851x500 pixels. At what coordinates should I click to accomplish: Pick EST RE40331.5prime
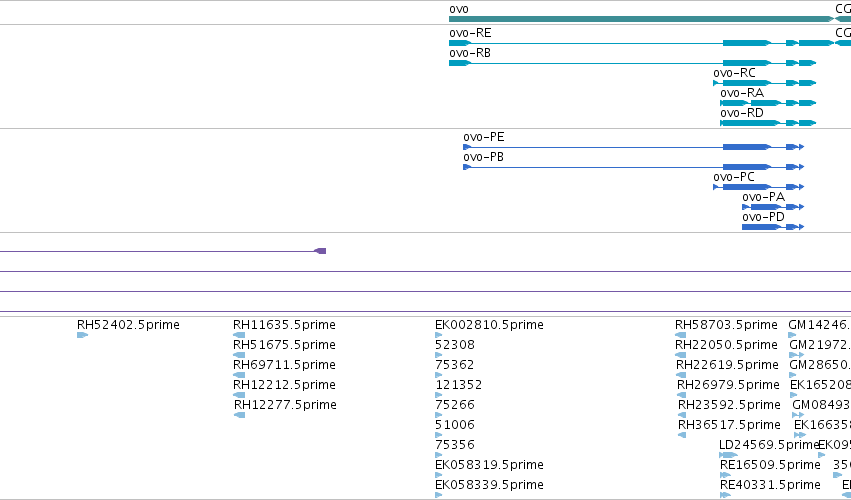(x=770, y=486)
